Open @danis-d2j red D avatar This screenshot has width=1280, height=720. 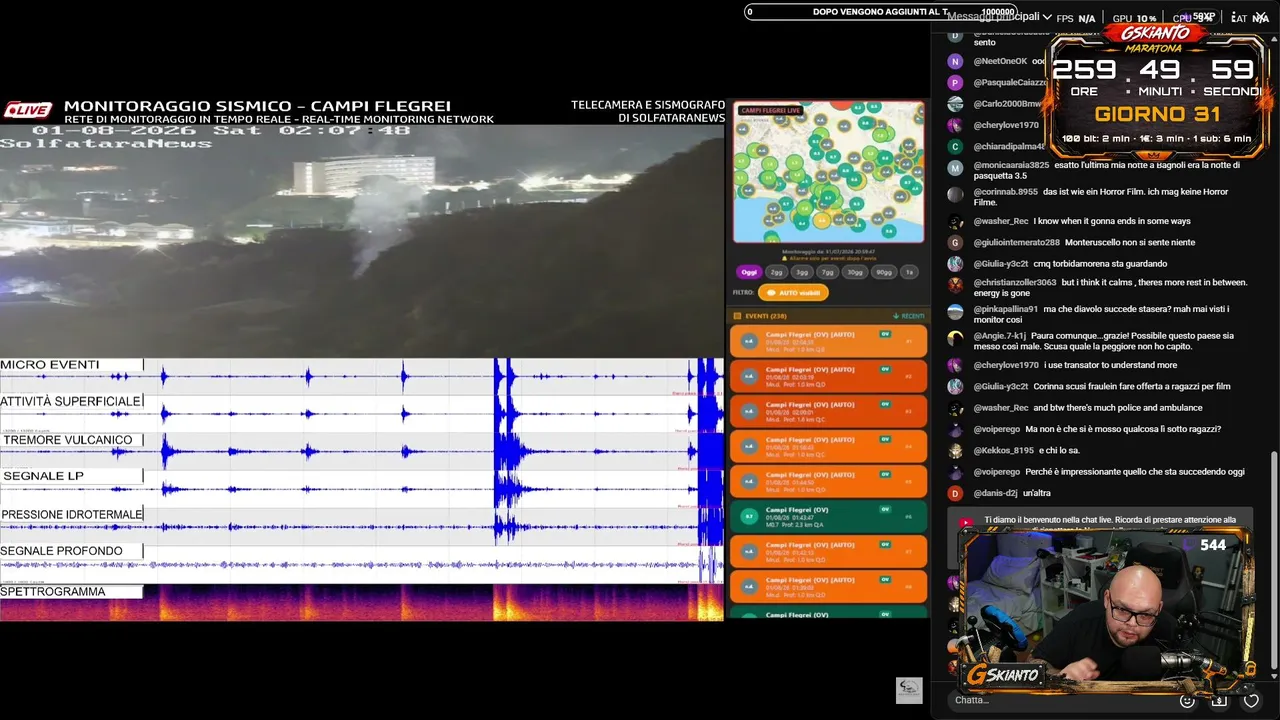click(955, 493)
